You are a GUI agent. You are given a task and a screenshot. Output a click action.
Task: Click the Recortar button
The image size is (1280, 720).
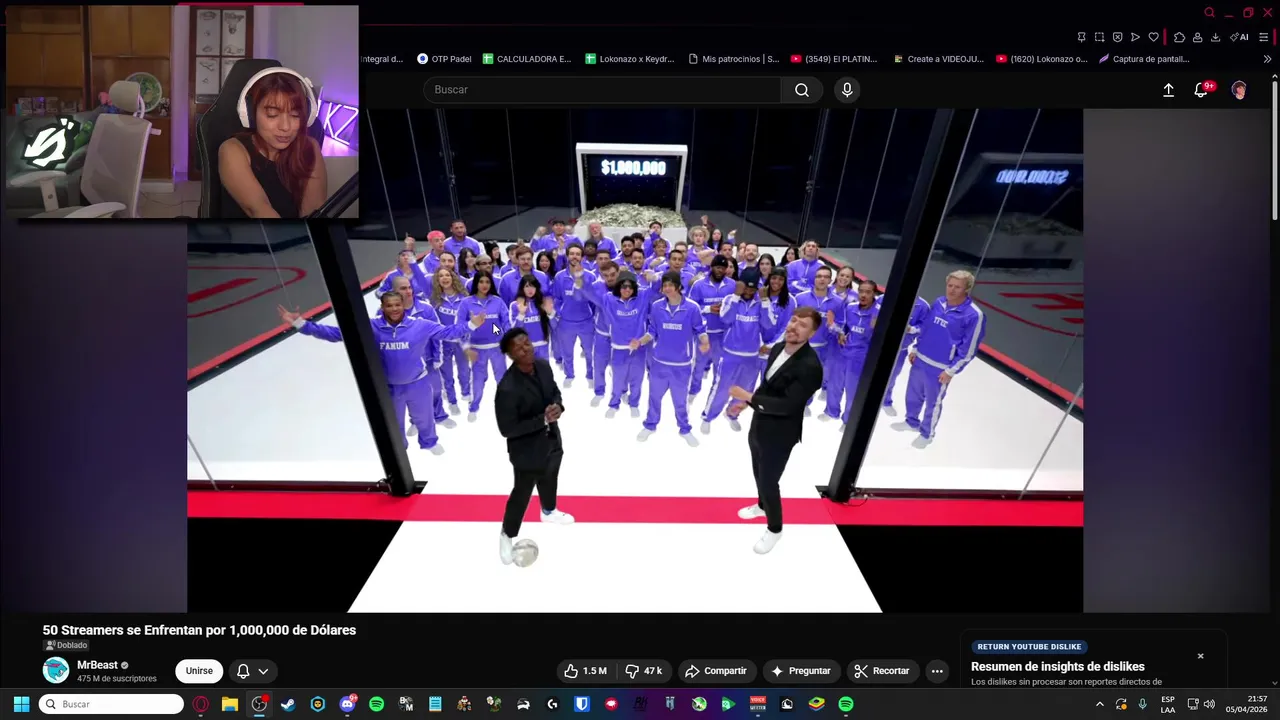[881, 671]
